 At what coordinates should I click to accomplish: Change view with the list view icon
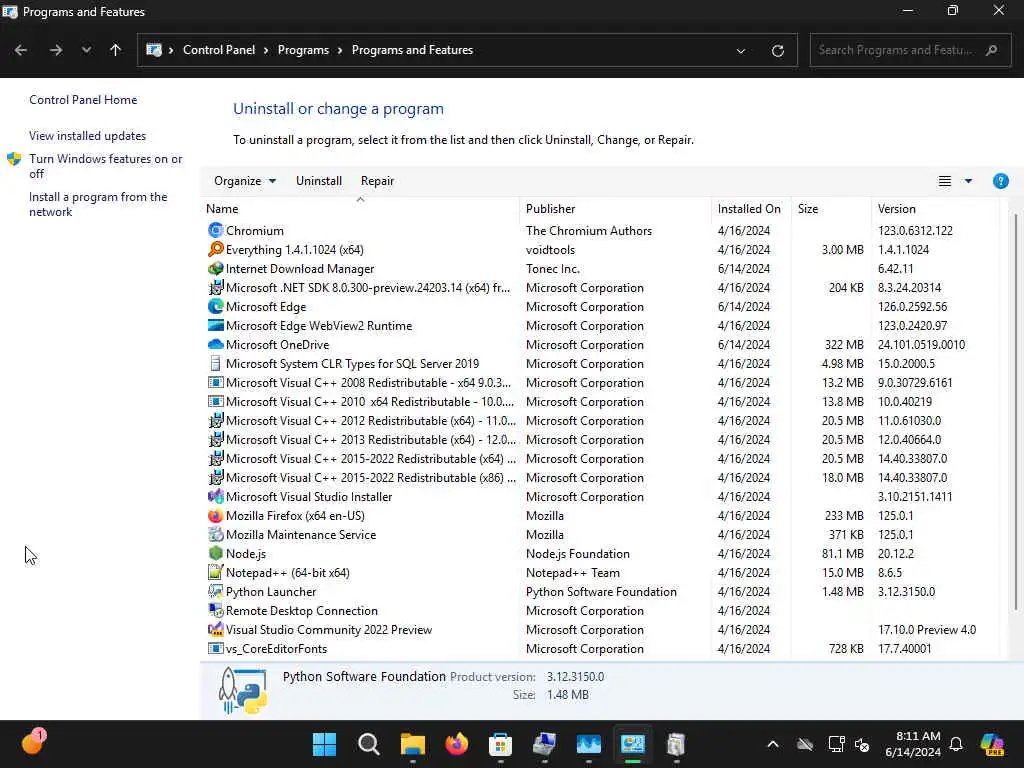click(944, 181)
